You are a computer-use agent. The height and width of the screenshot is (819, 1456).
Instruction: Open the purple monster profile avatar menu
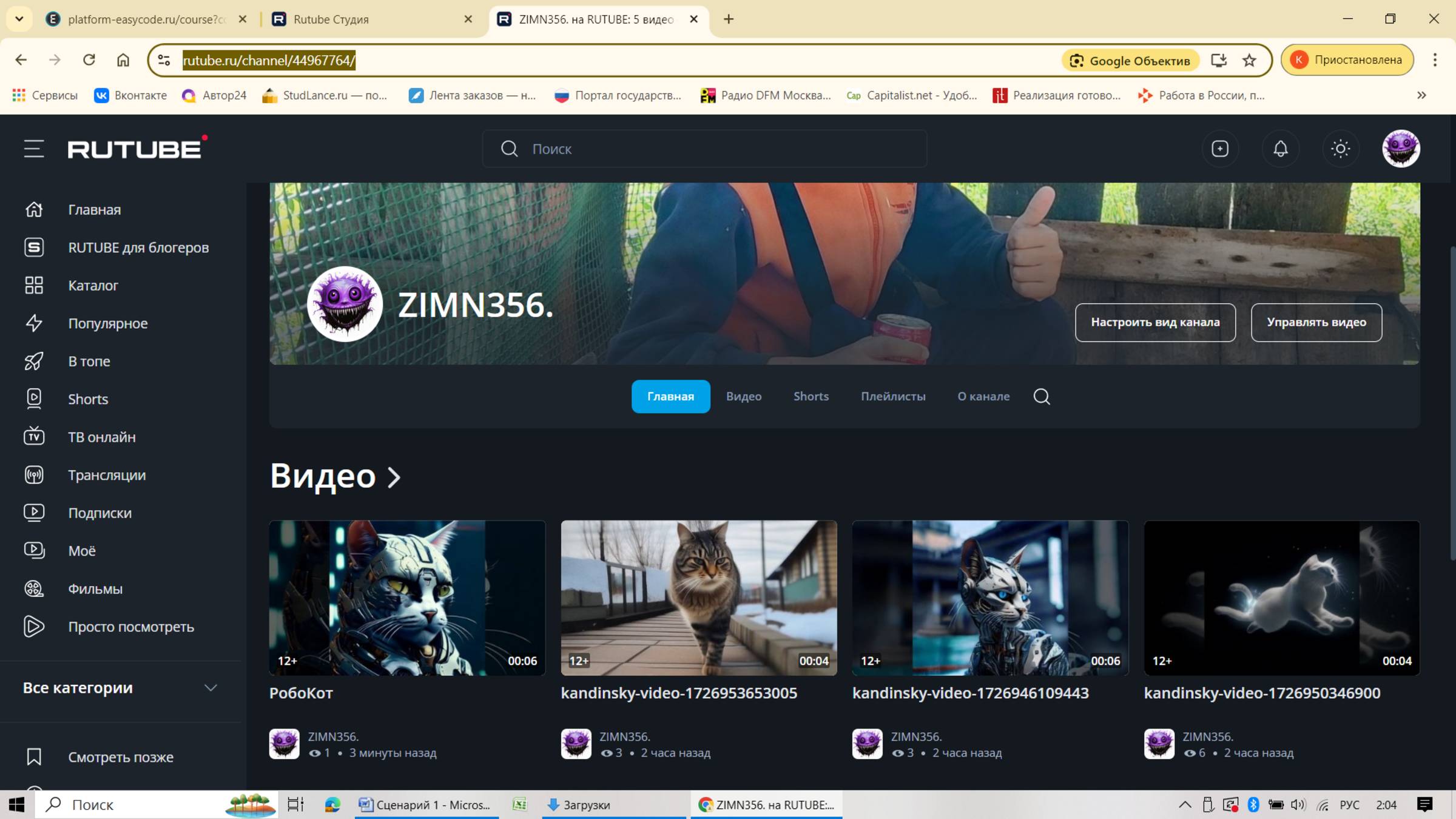tap(1400, 149)
